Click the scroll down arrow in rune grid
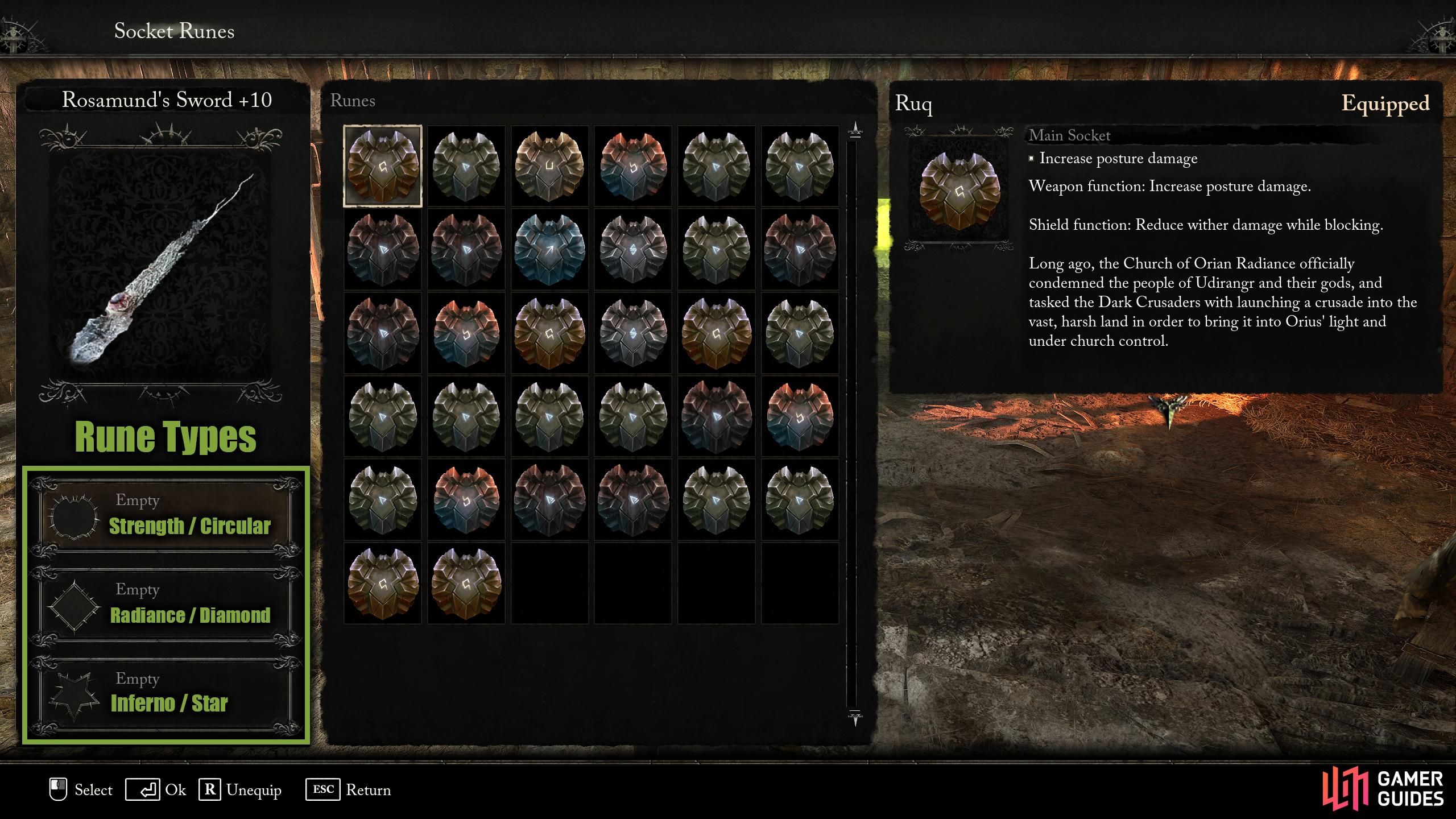 coord(857,720)
